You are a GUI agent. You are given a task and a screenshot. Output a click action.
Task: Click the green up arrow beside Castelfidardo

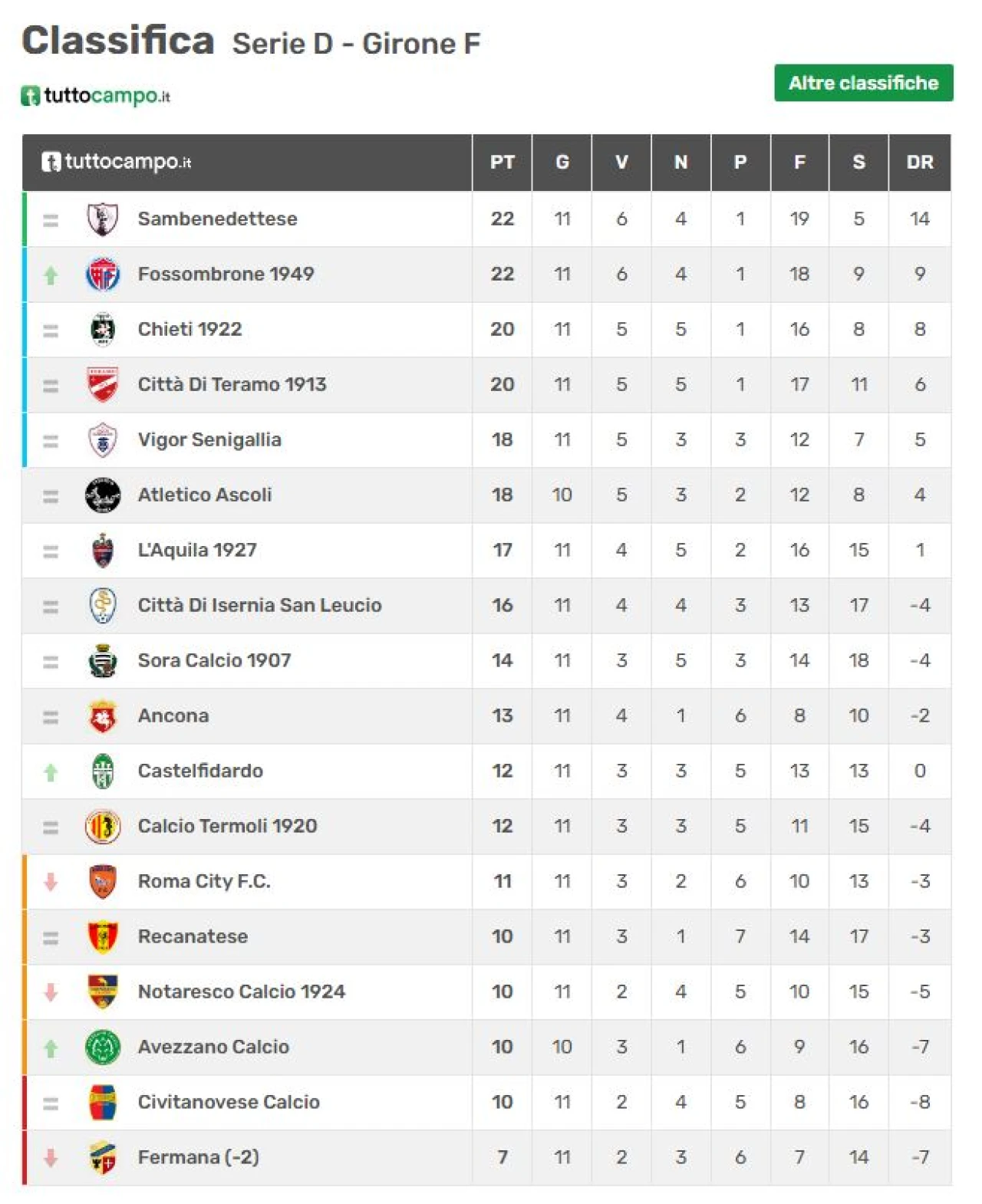[51, 771]
